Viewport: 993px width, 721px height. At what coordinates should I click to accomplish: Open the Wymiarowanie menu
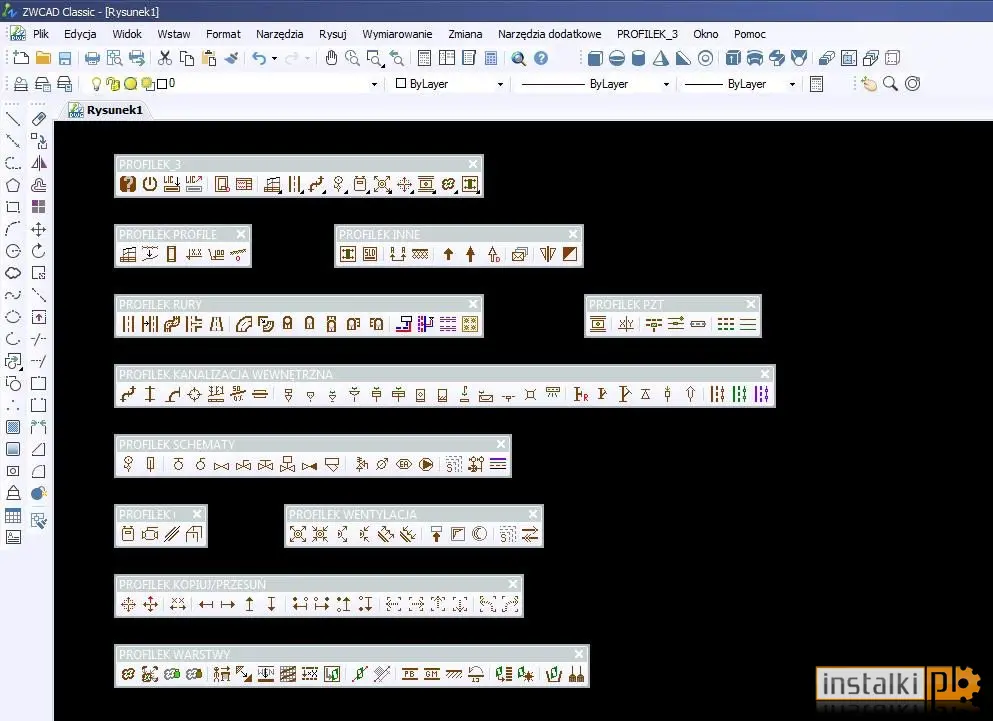(x=397, y=34)
